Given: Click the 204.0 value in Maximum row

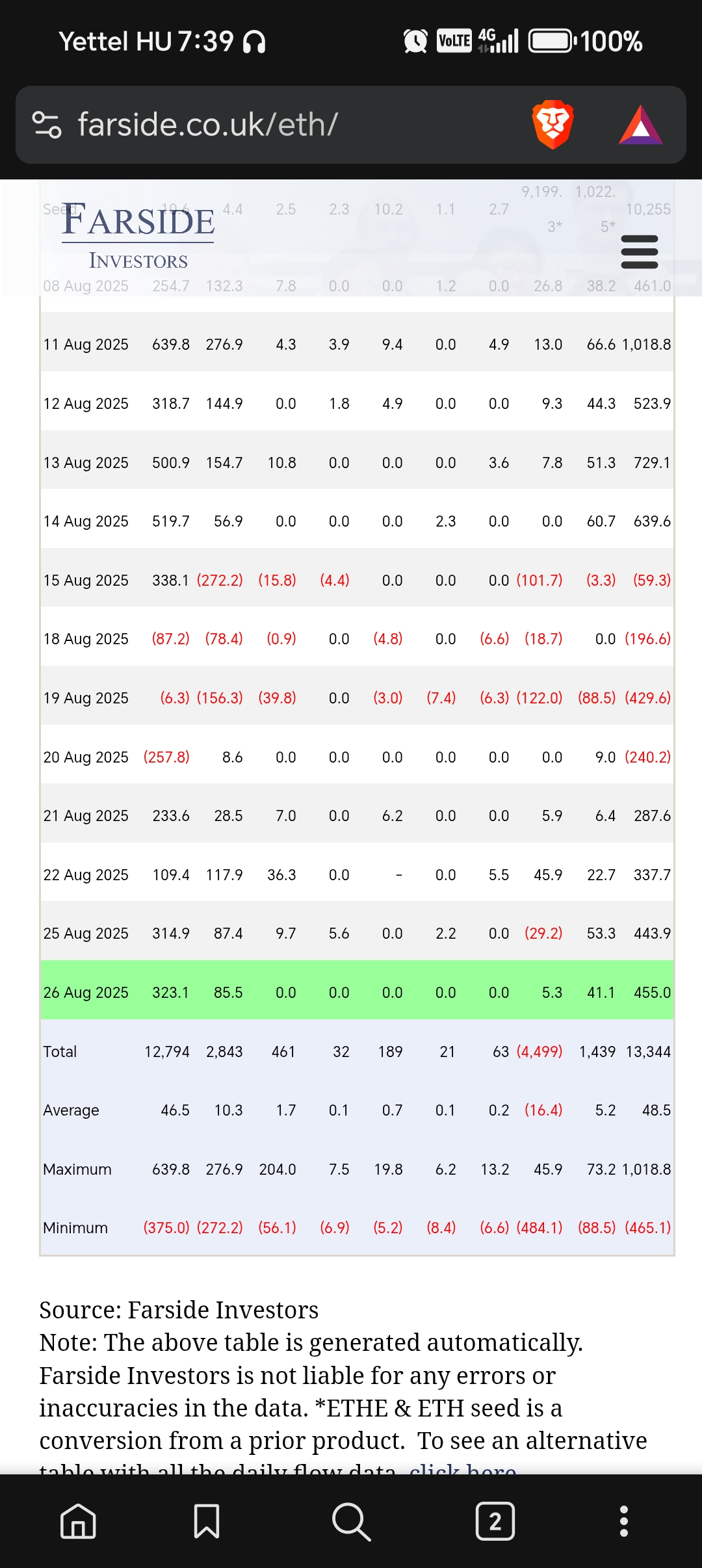Looking at the screenshot, I should tap(278, 1169).
